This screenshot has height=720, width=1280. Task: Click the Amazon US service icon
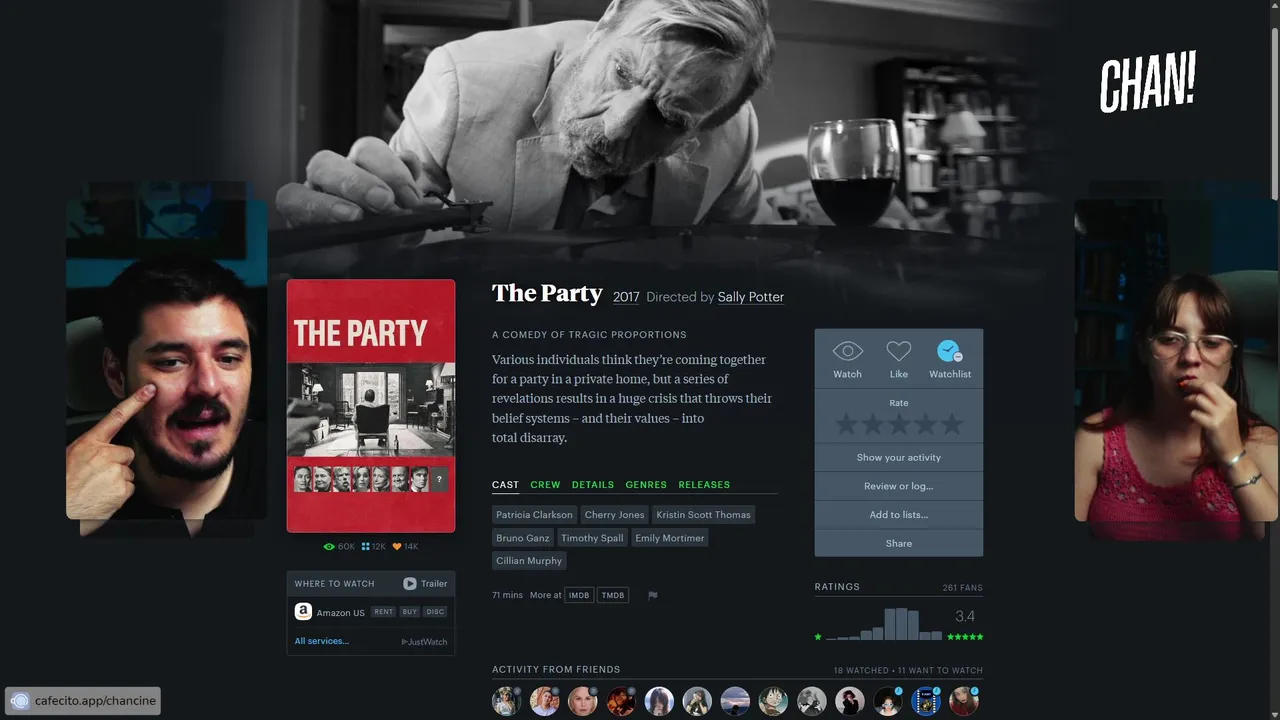[303, 612]
